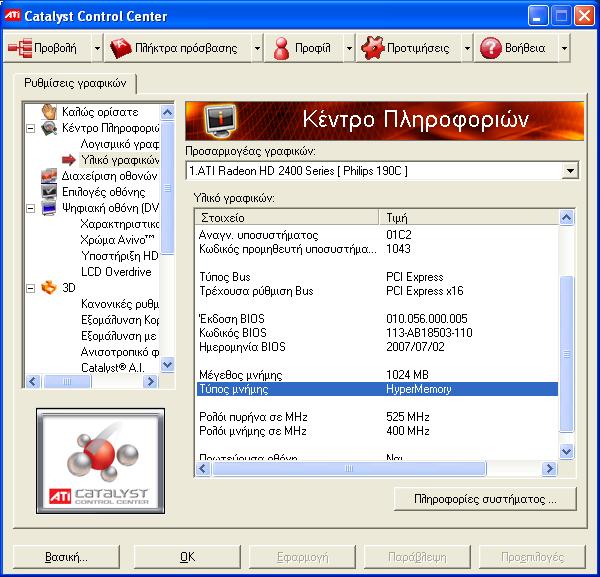Click the Κέντρο Πληροφοριών tree icon
The width and height of the screenshot is (600, 577).
pos(49,128)
